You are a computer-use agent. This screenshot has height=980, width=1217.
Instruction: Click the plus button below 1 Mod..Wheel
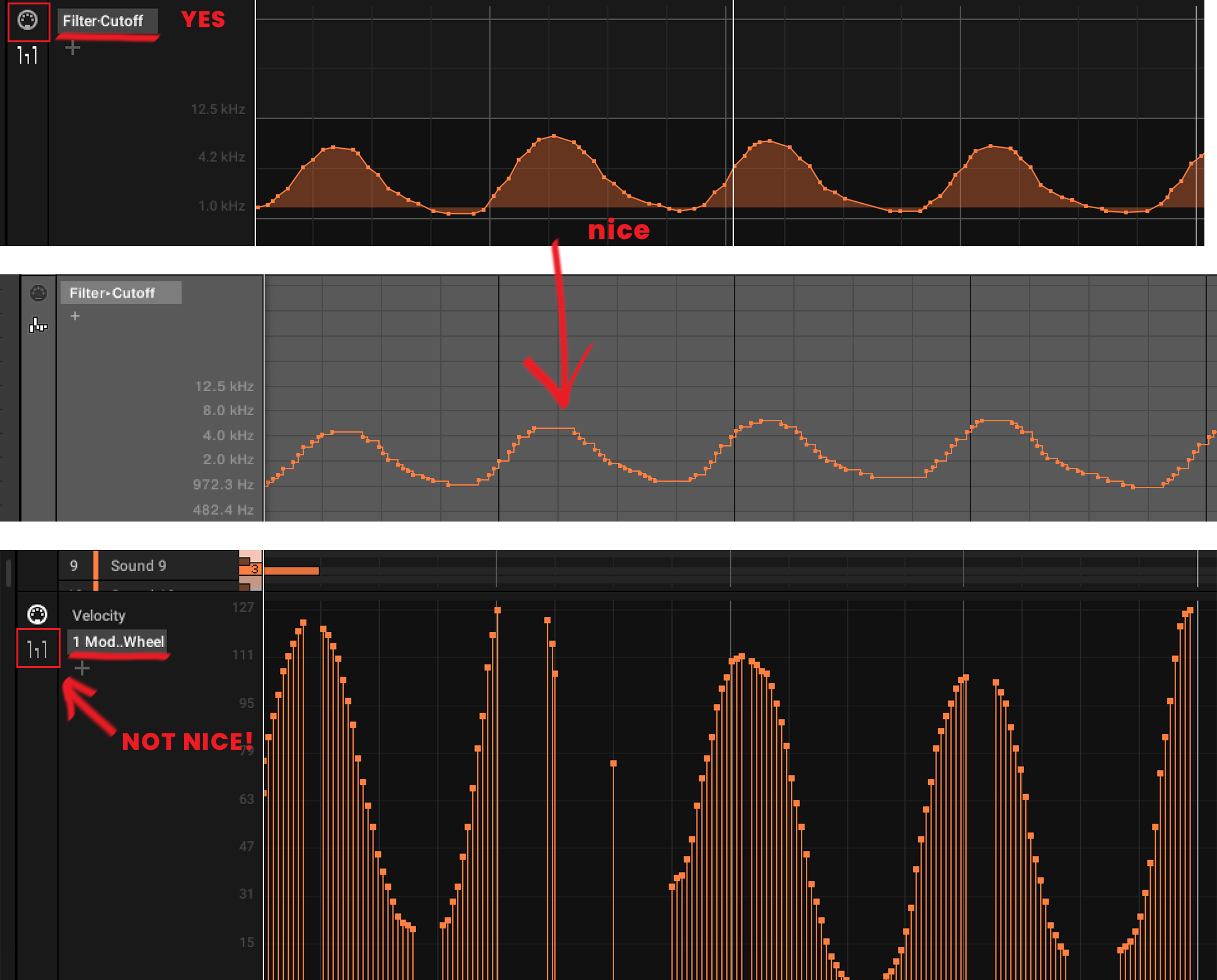(x=82, y=668)
